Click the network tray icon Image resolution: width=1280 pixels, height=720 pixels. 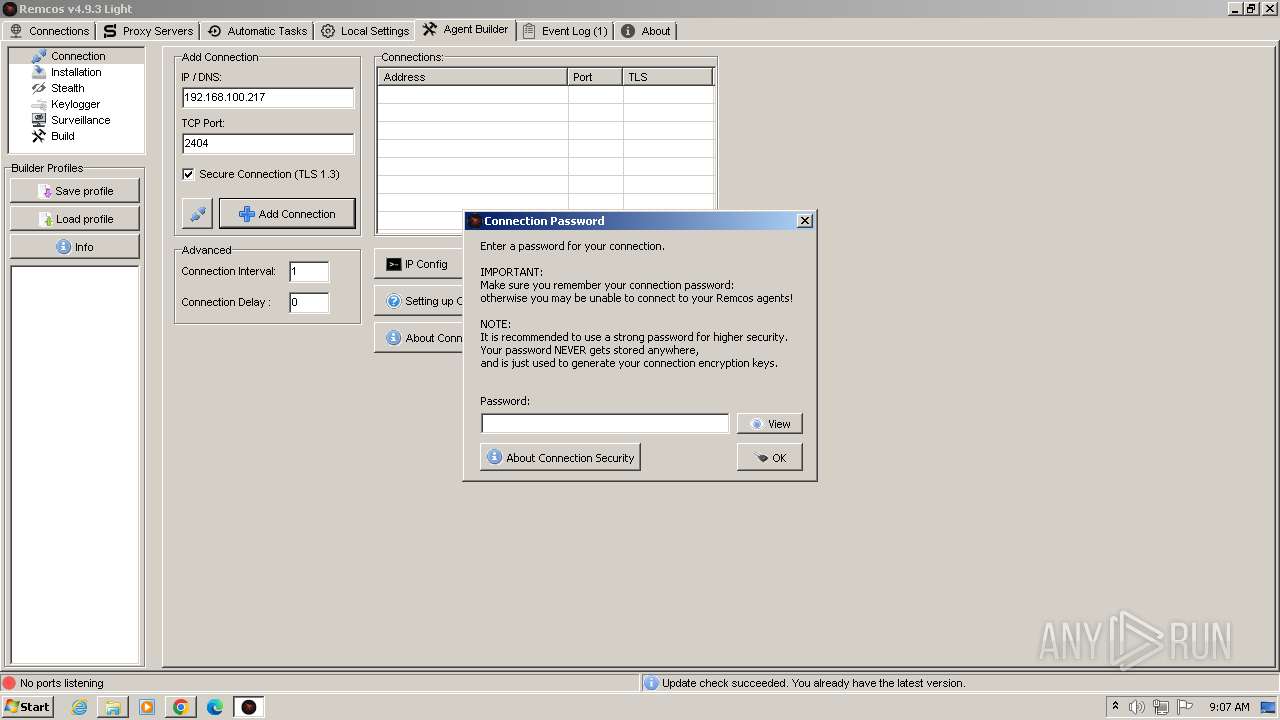click(1161, 707)
